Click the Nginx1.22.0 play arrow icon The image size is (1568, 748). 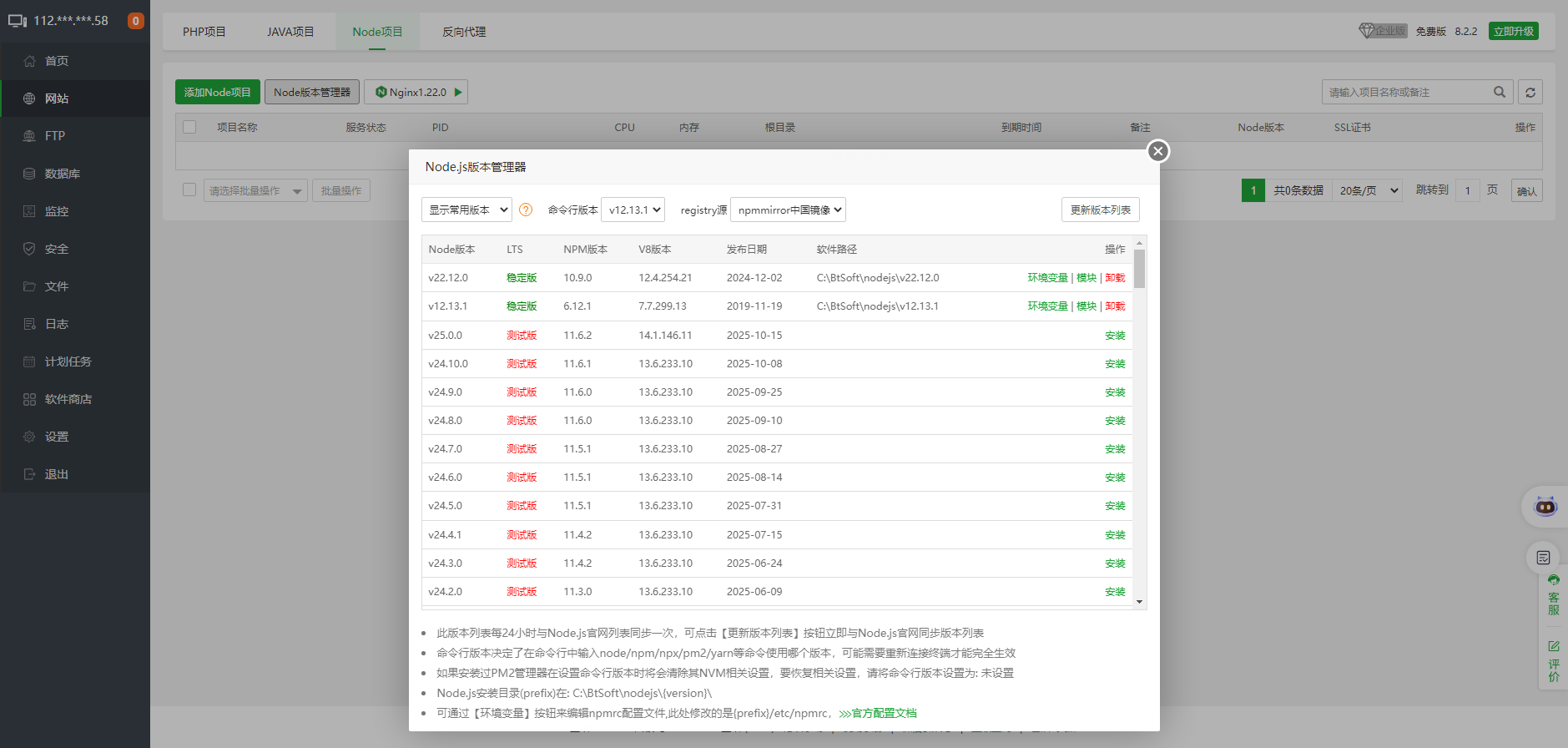458,93
